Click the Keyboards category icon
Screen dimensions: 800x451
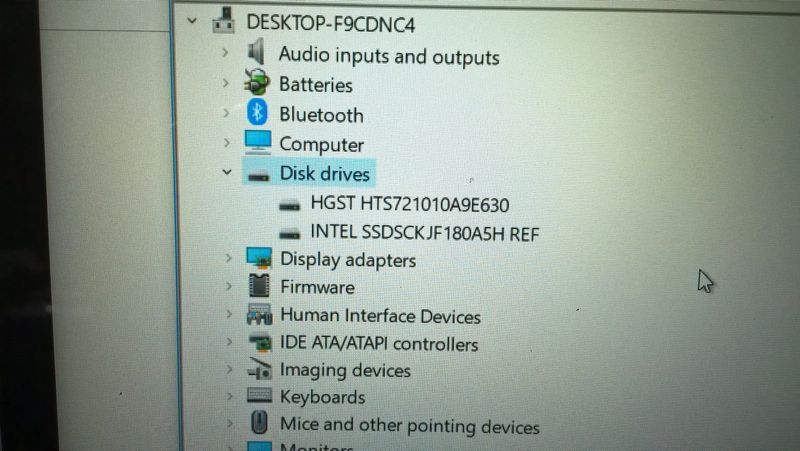click(x=259, y=395)
